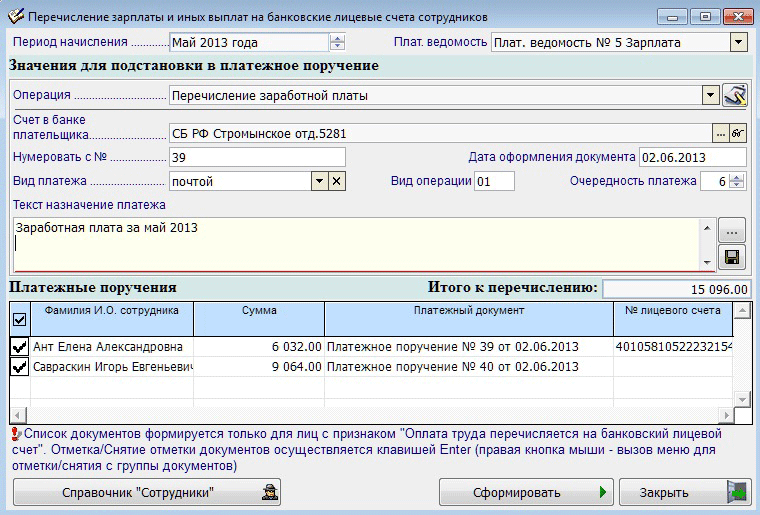
Task: Click the table vertical scrollbar down arrow
Action: (x=742, y=399)
